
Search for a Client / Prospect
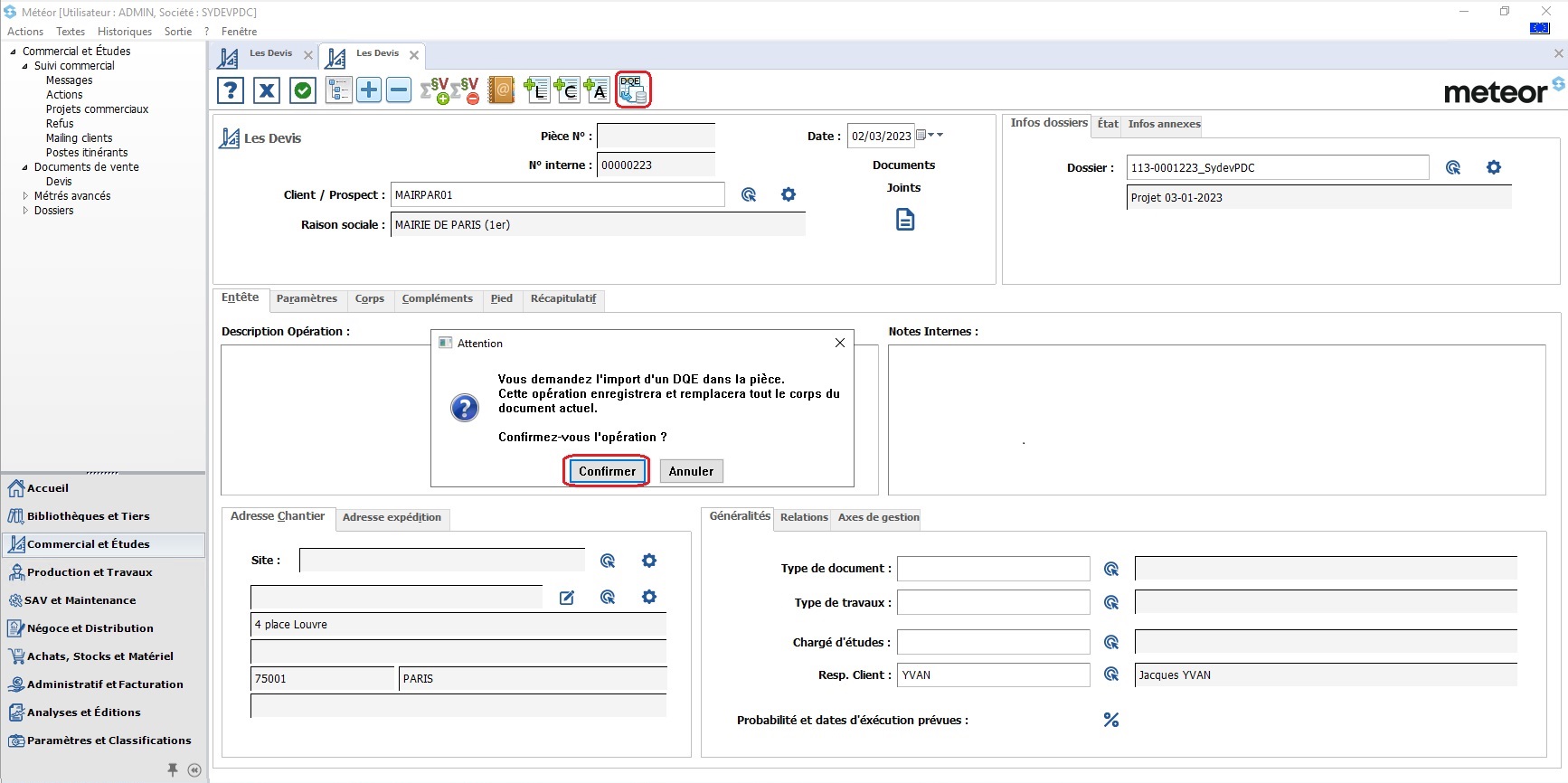(749, 194)
